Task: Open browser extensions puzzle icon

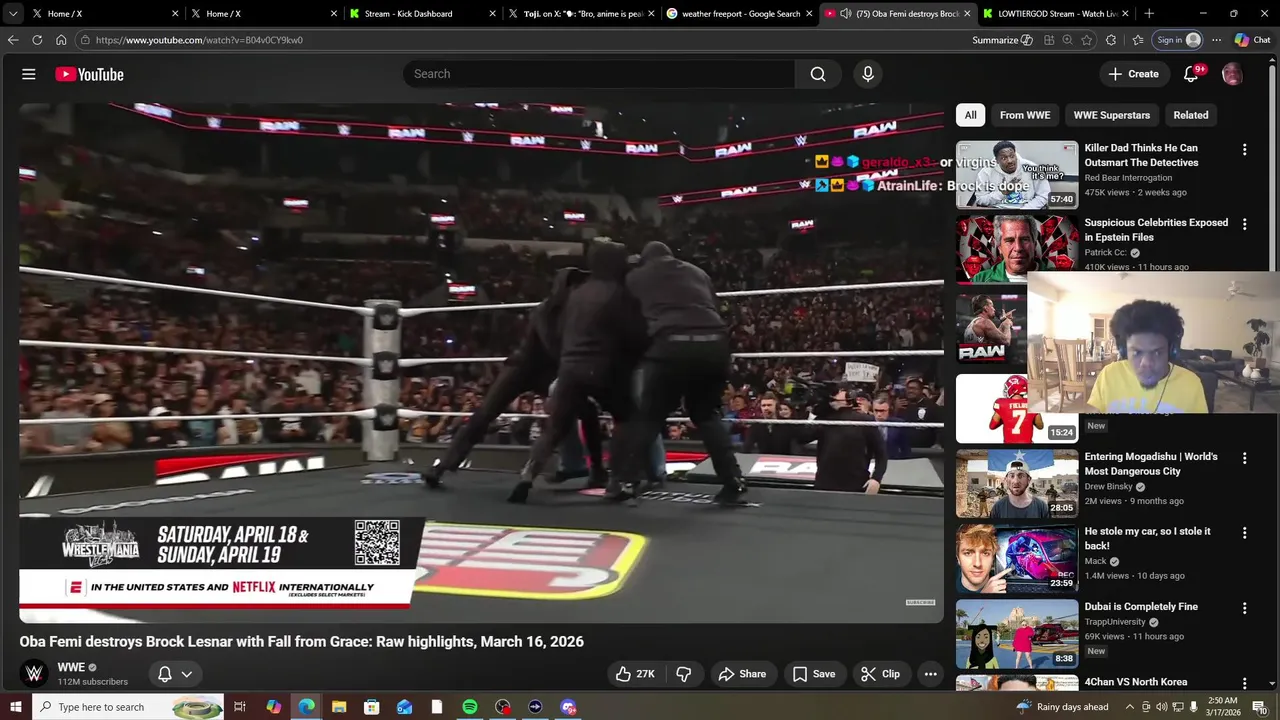Action: click(x=1111, y=40)
